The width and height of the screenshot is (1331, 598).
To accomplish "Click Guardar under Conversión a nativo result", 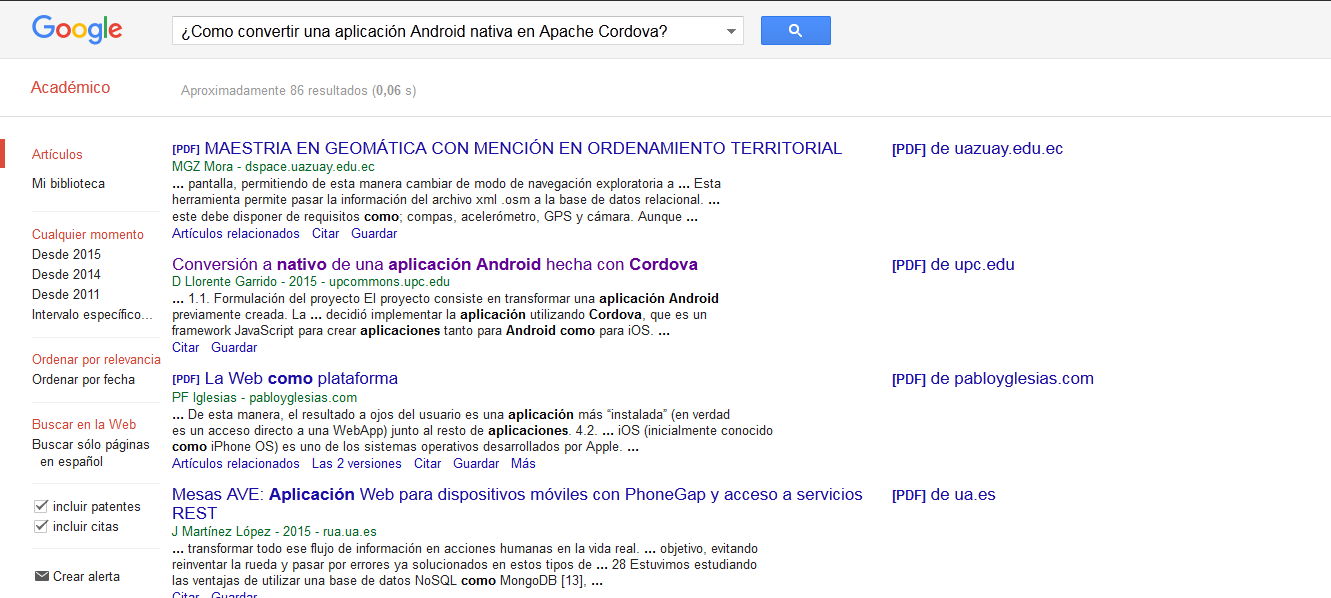I will point(234,348).
